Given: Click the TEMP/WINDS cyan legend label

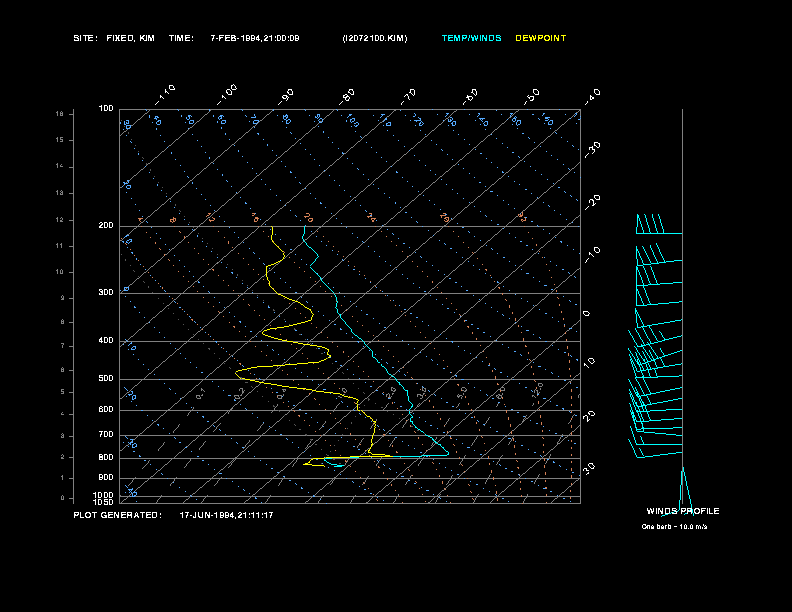Looking at the screenshot, I should click(x=472, y=38).
